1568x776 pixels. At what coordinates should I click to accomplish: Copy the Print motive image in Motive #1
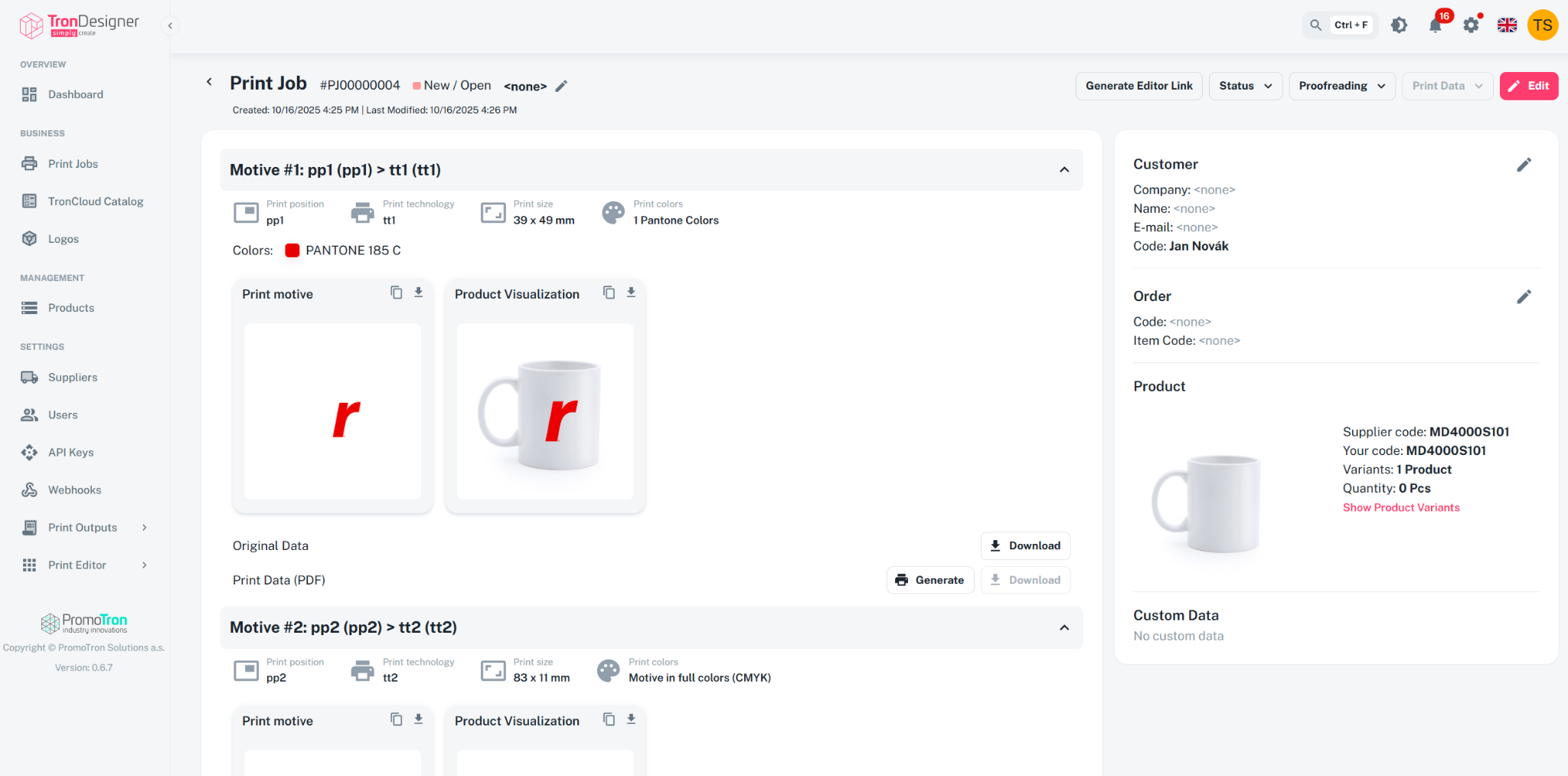(x=397, y=293)
